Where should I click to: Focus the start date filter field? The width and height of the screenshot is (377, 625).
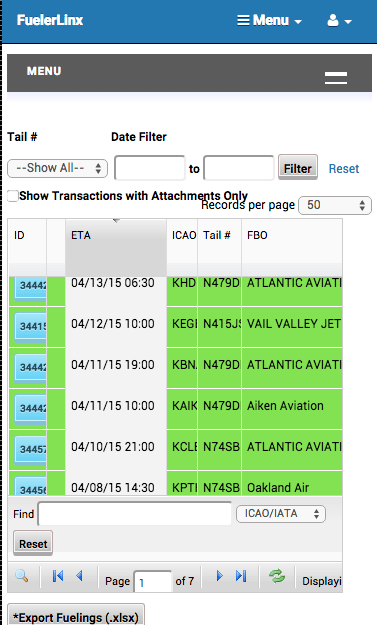[150, 168]
